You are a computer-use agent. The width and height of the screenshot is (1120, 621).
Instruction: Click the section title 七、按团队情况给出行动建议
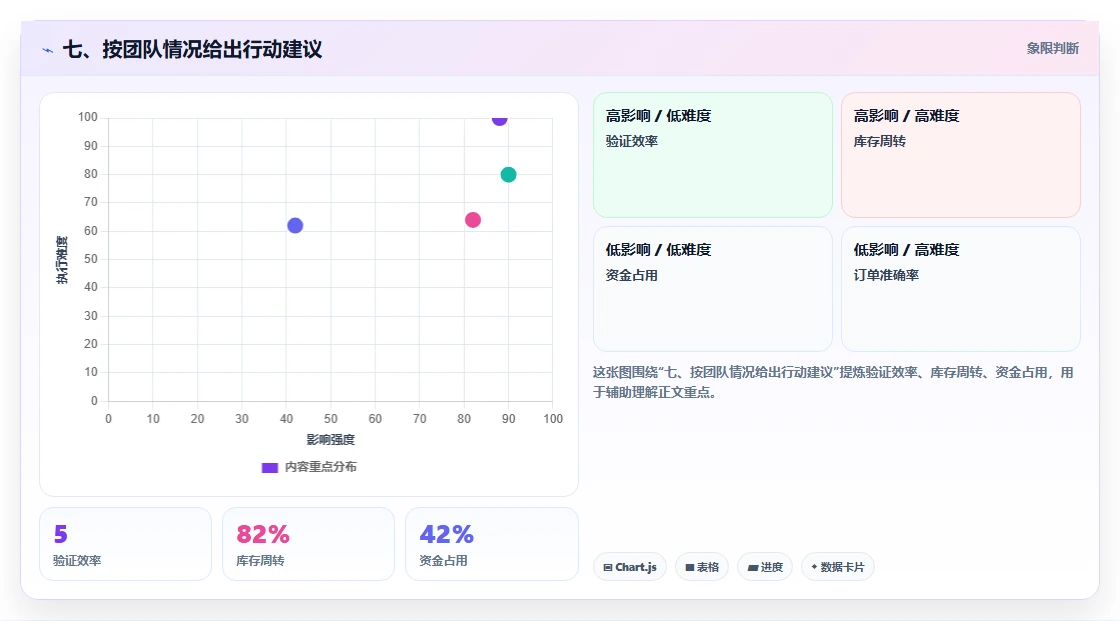point(192,49)
